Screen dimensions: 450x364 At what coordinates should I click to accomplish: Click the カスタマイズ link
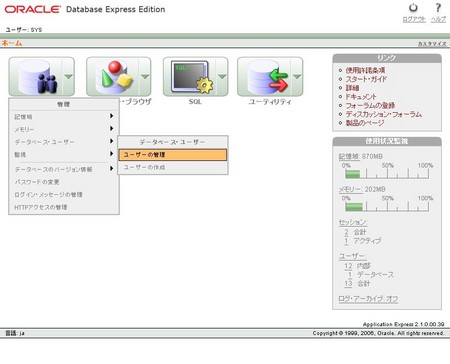[x=432, y=44]
